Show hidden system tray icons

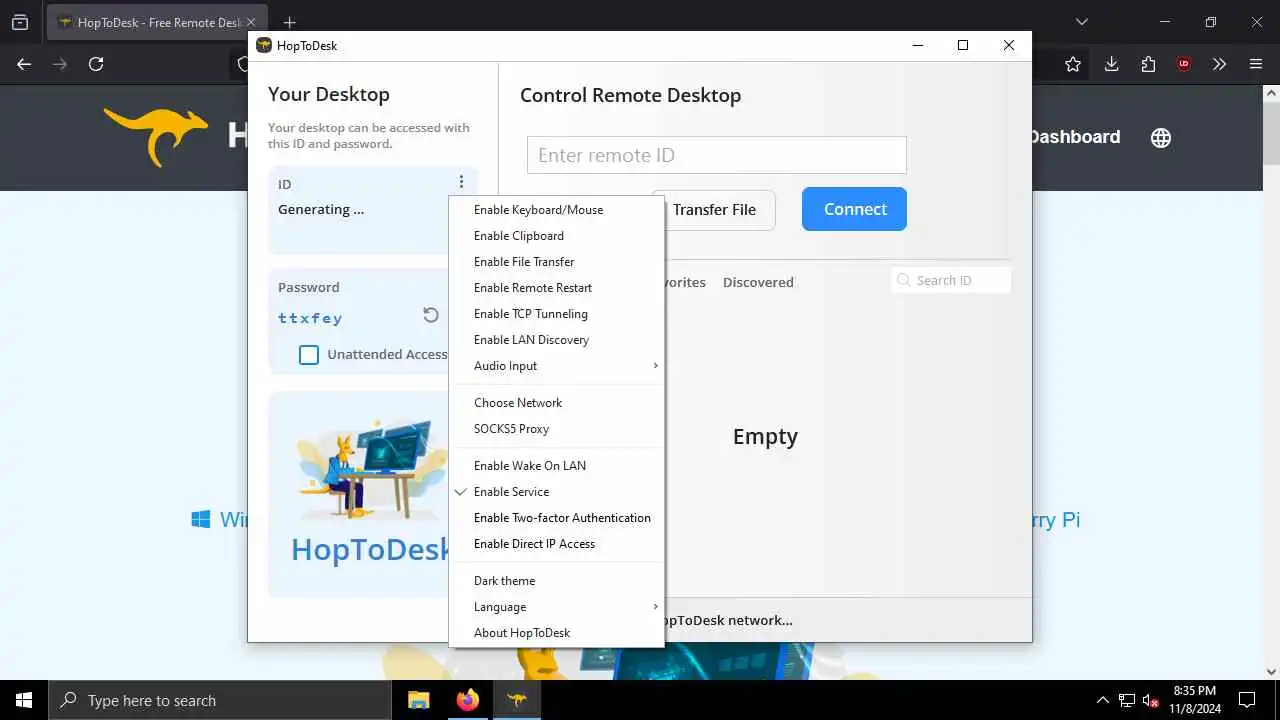click(x=1103, y=700)
